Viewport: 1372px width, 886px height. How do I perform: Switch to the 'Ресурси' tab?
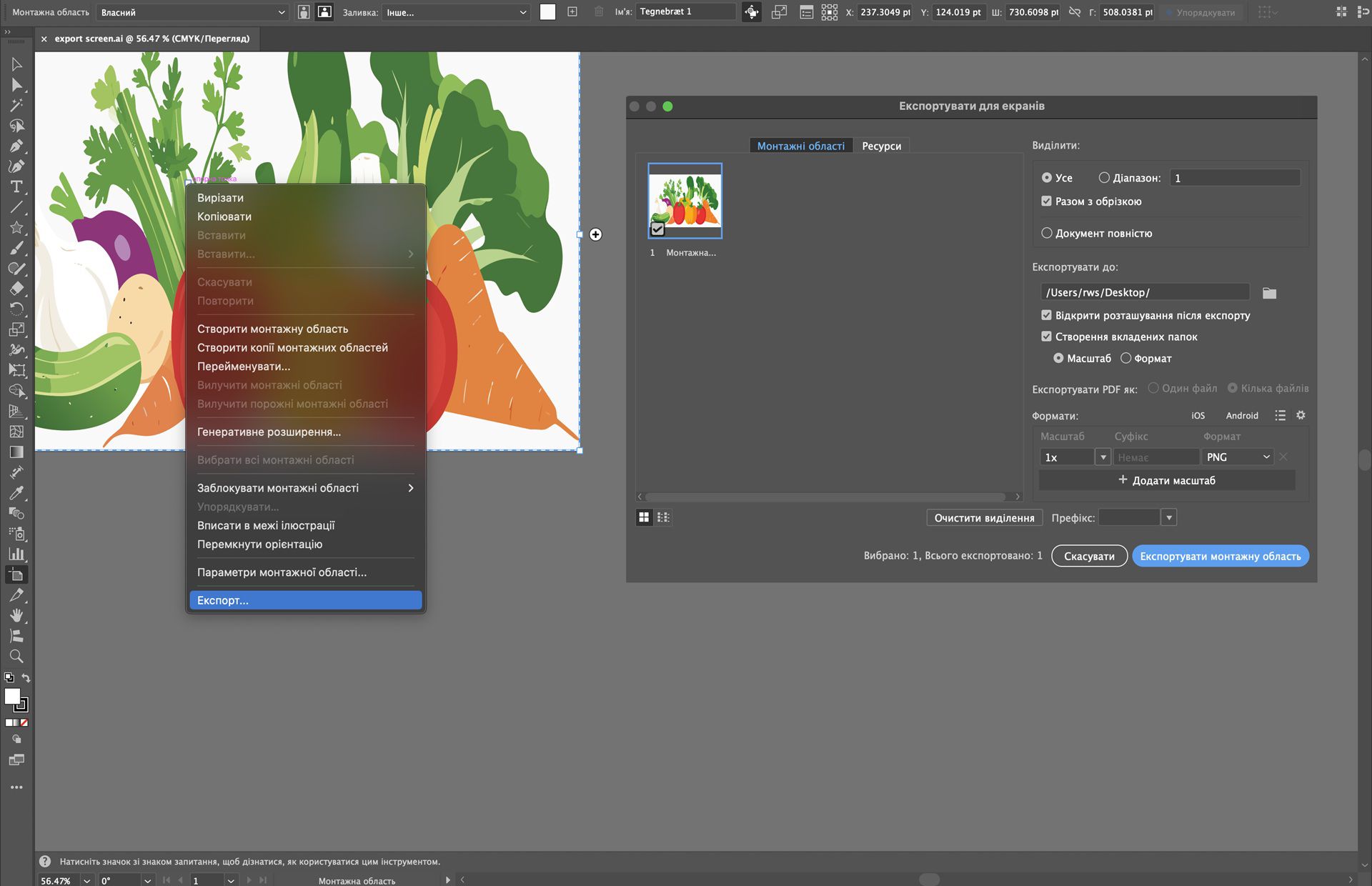881,146
